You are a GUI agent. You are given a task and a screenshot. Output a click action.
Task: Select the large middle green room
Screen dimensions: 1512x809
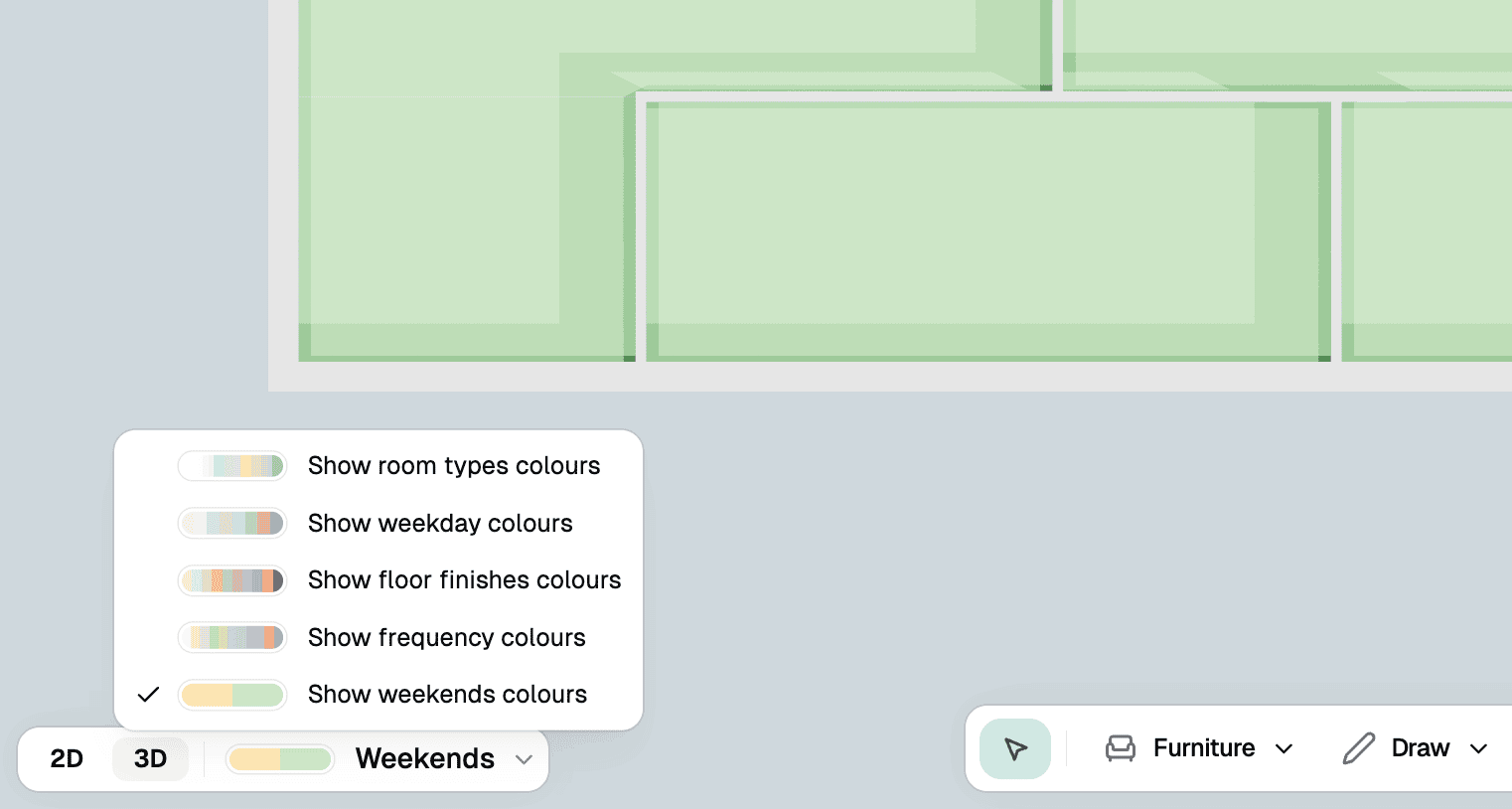point(988,232)
